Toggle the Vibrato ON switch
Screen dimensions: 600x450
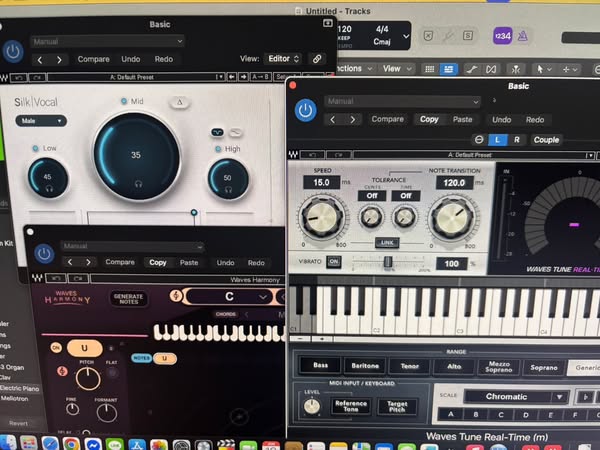click(x=333, y=262)
